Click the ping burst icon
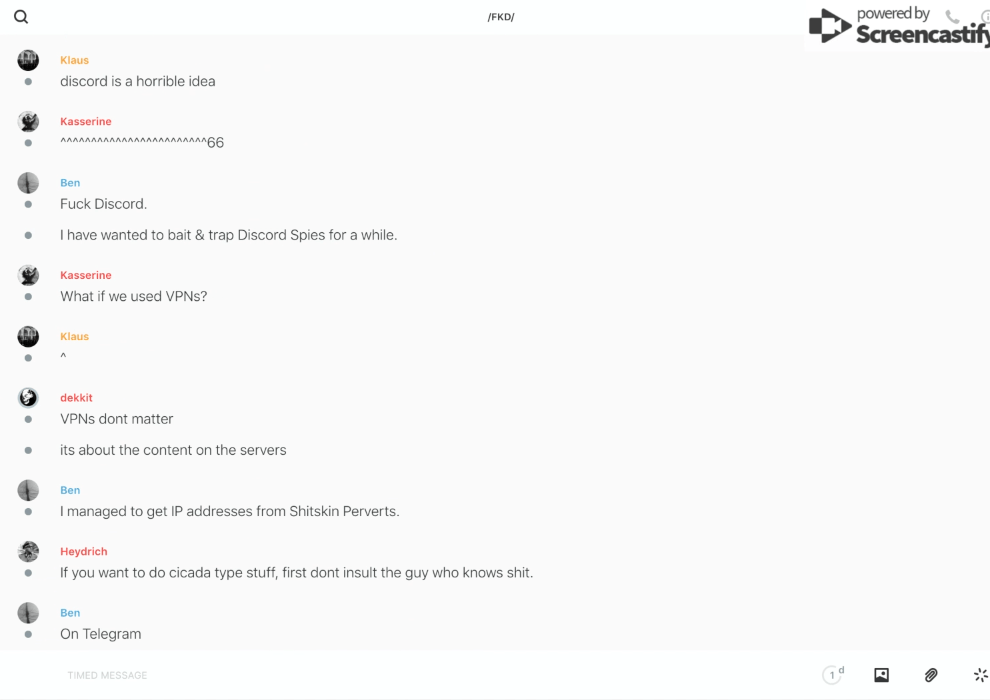The image size is (990, 700). tap(980, 675)
